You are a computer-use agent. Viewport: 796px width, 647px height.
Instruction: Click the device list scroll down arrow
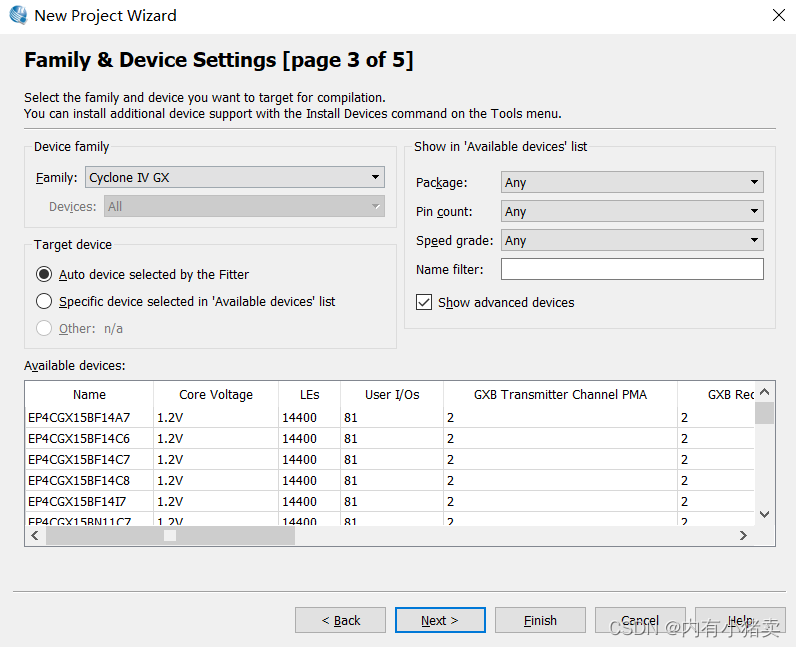pos(765,514)
